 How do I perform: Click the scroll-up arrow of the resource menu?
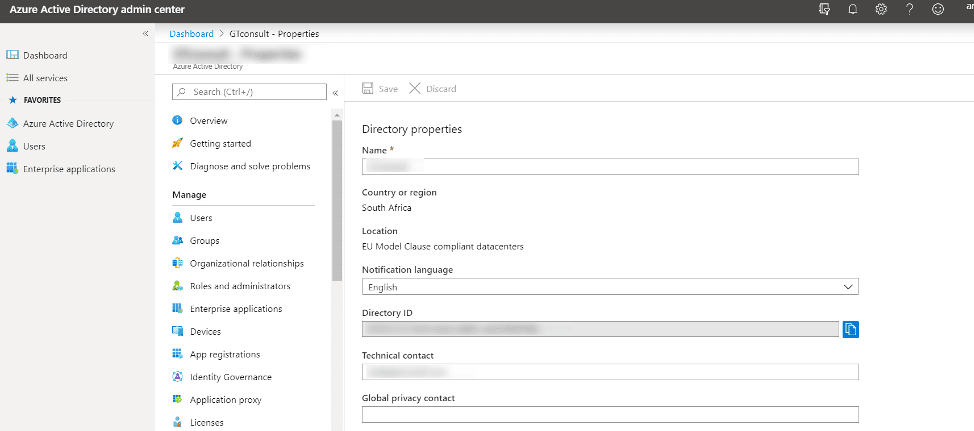[337, 115]
